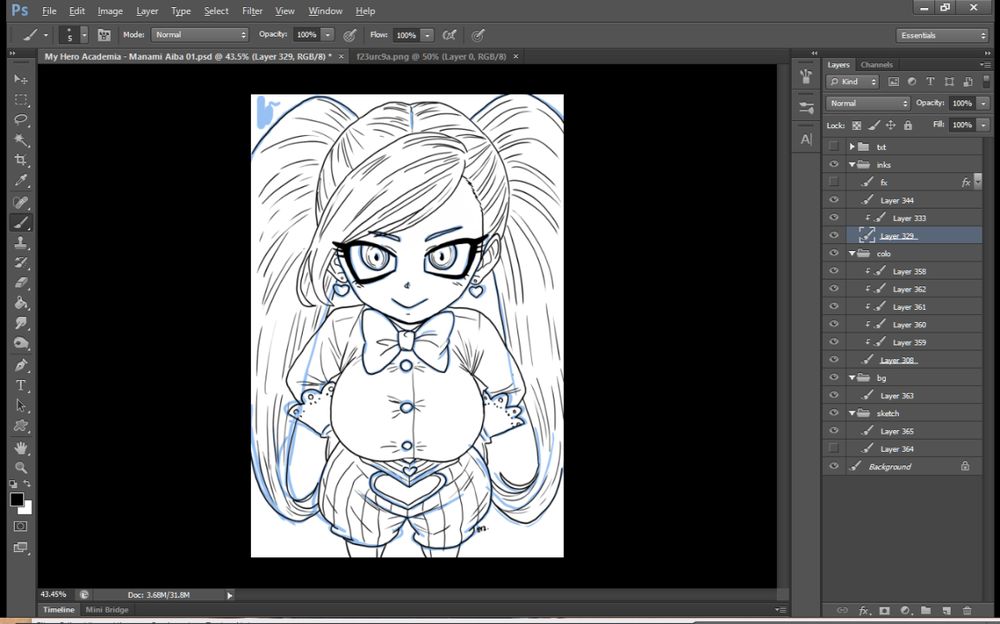Collapse the sketch layer group
The image size is (1000, 624).
(852, 413)
